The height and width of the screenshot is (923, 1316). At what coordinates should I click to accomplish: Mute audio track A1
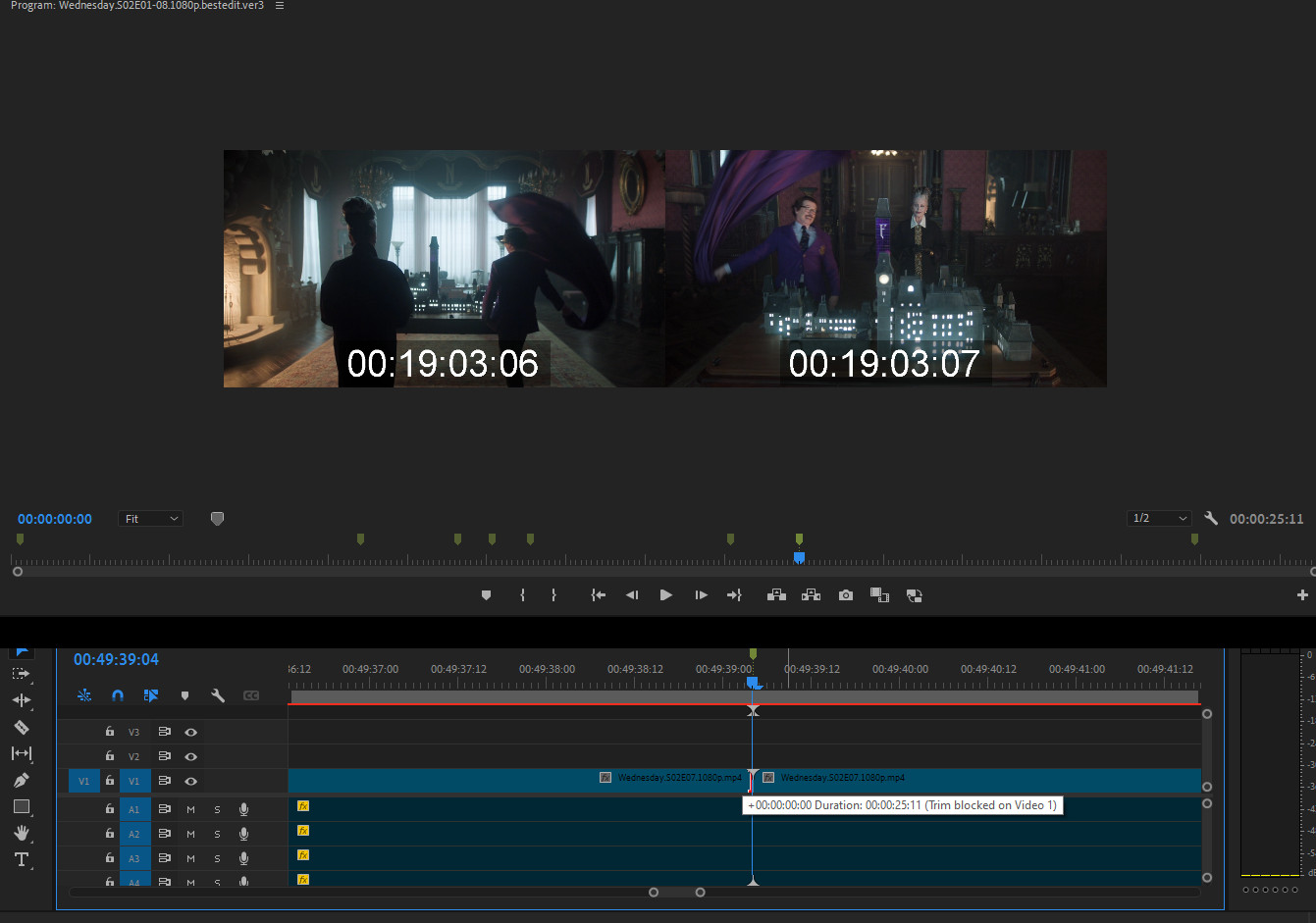coord(190,809)
